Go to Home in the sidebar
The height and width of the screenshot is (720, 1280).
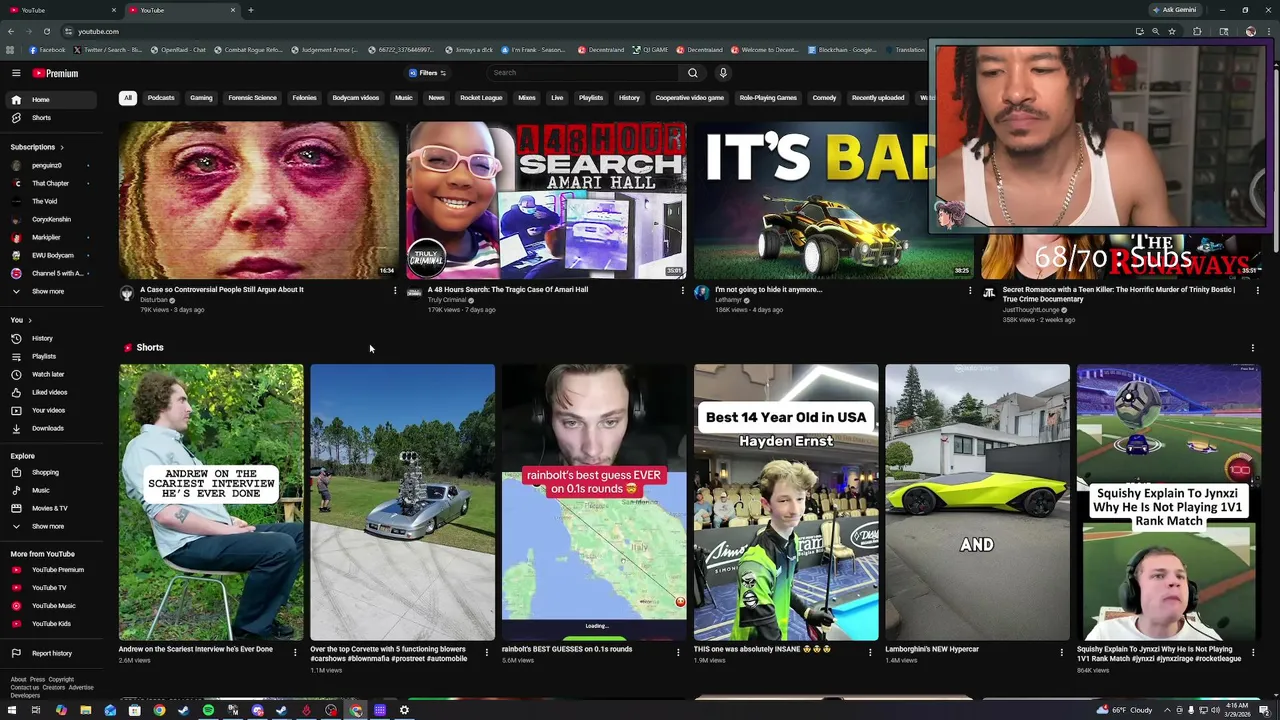pos(50,100)
